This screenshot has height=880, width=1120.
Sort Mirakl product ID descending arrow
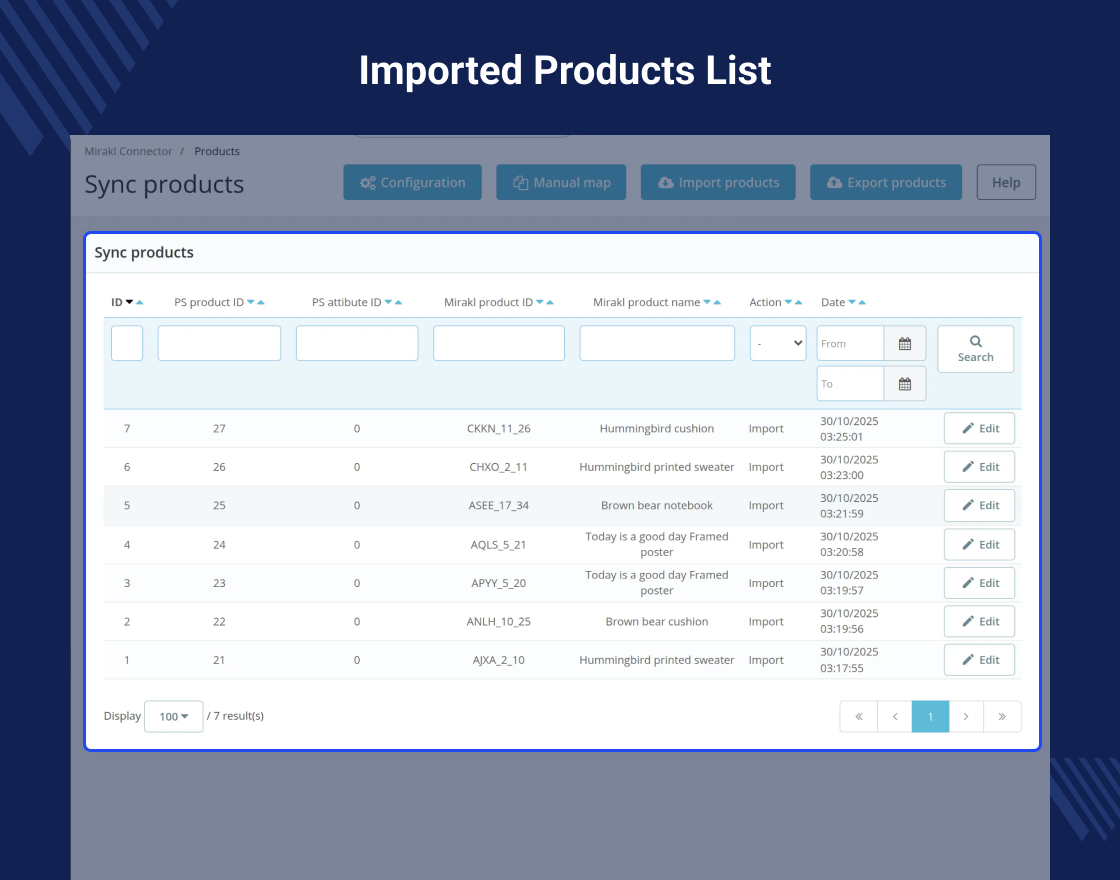click(540, 302)
